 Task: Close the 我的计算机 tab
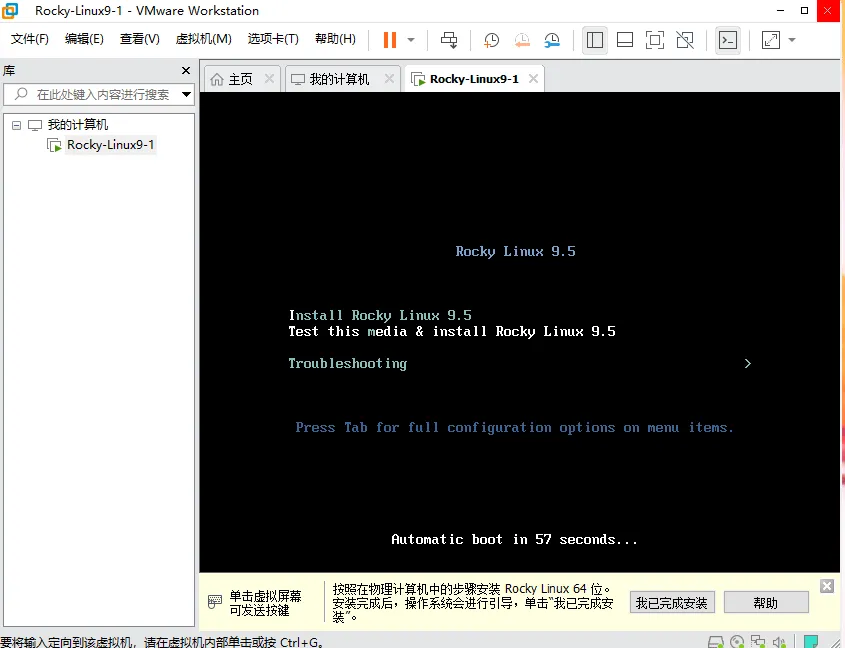pos(389,79)
